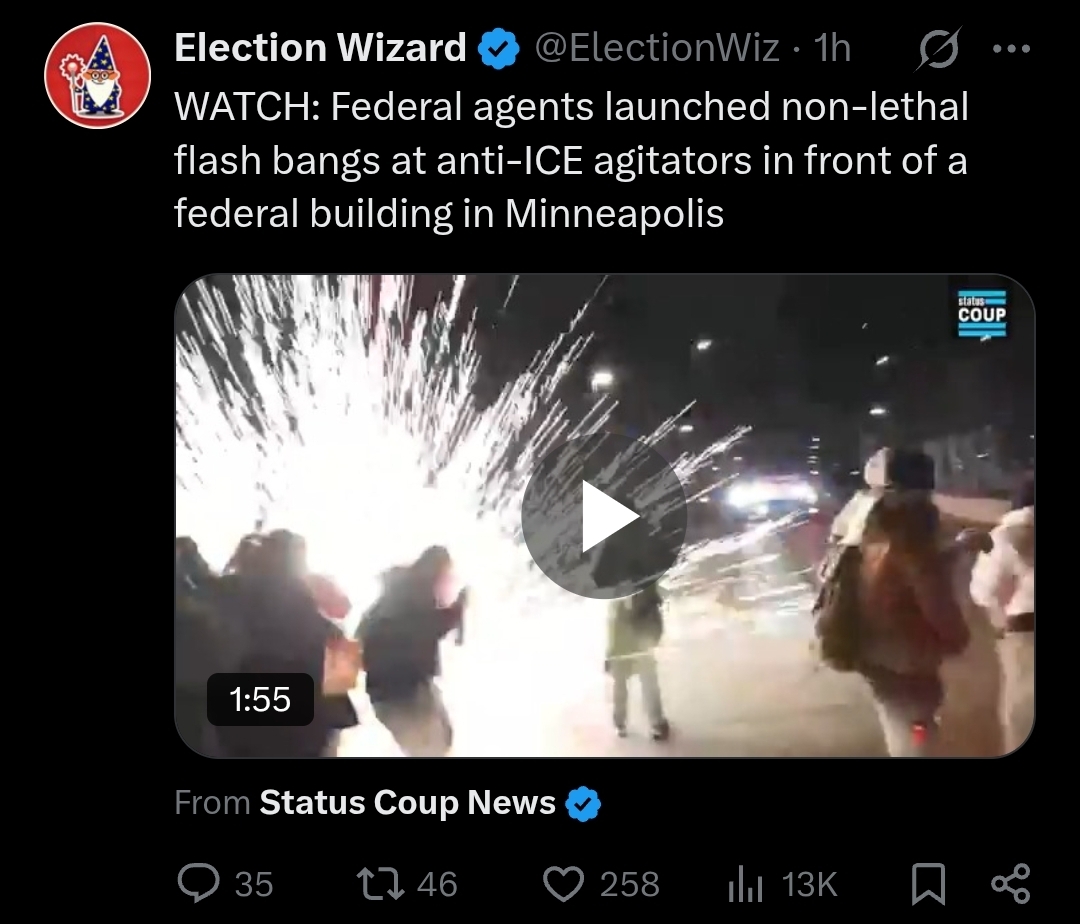Image resolution: width=1080 pixels, height=924 pixels.
Task: Click the Election Wizard verified badge
Action: click(x=499, y=49)
